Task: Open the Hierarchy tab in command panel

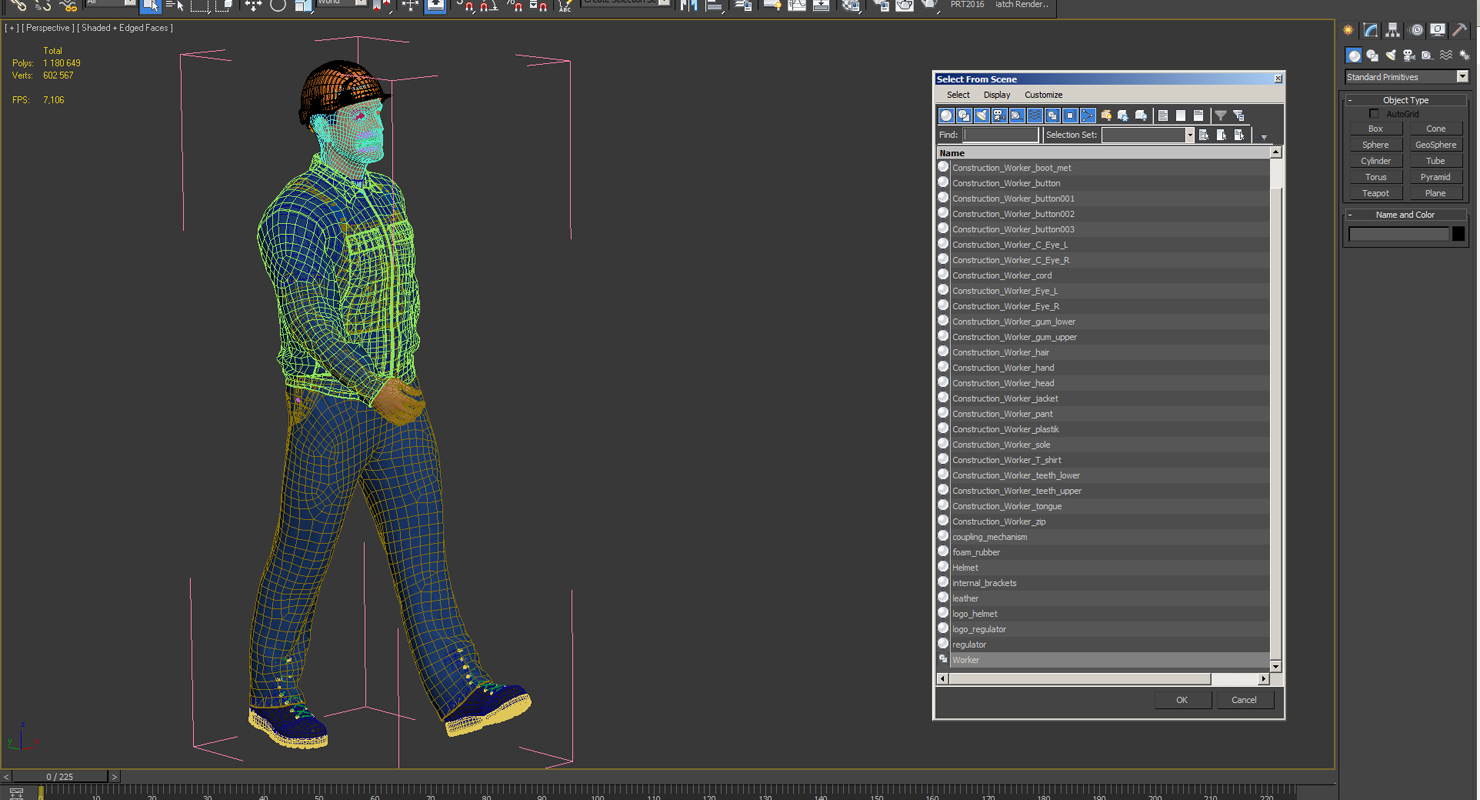Action: (x=1393, y=30)
